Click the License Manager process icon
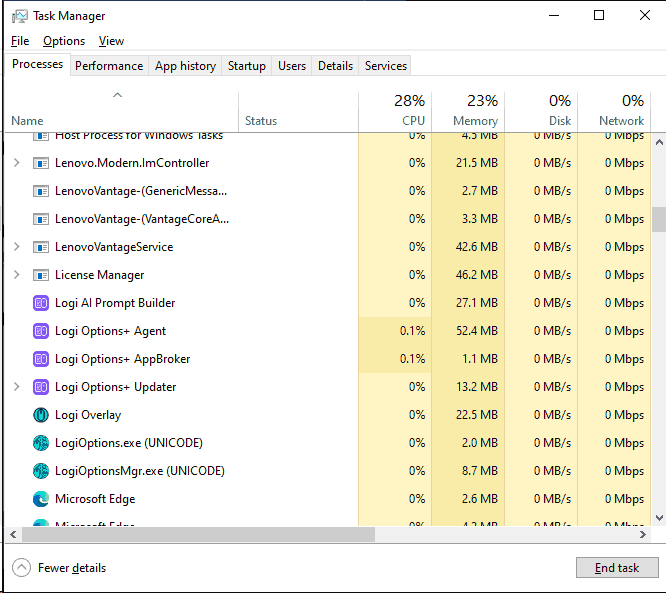This screenshot has width=666, height=593. click(x=41, y=275)
